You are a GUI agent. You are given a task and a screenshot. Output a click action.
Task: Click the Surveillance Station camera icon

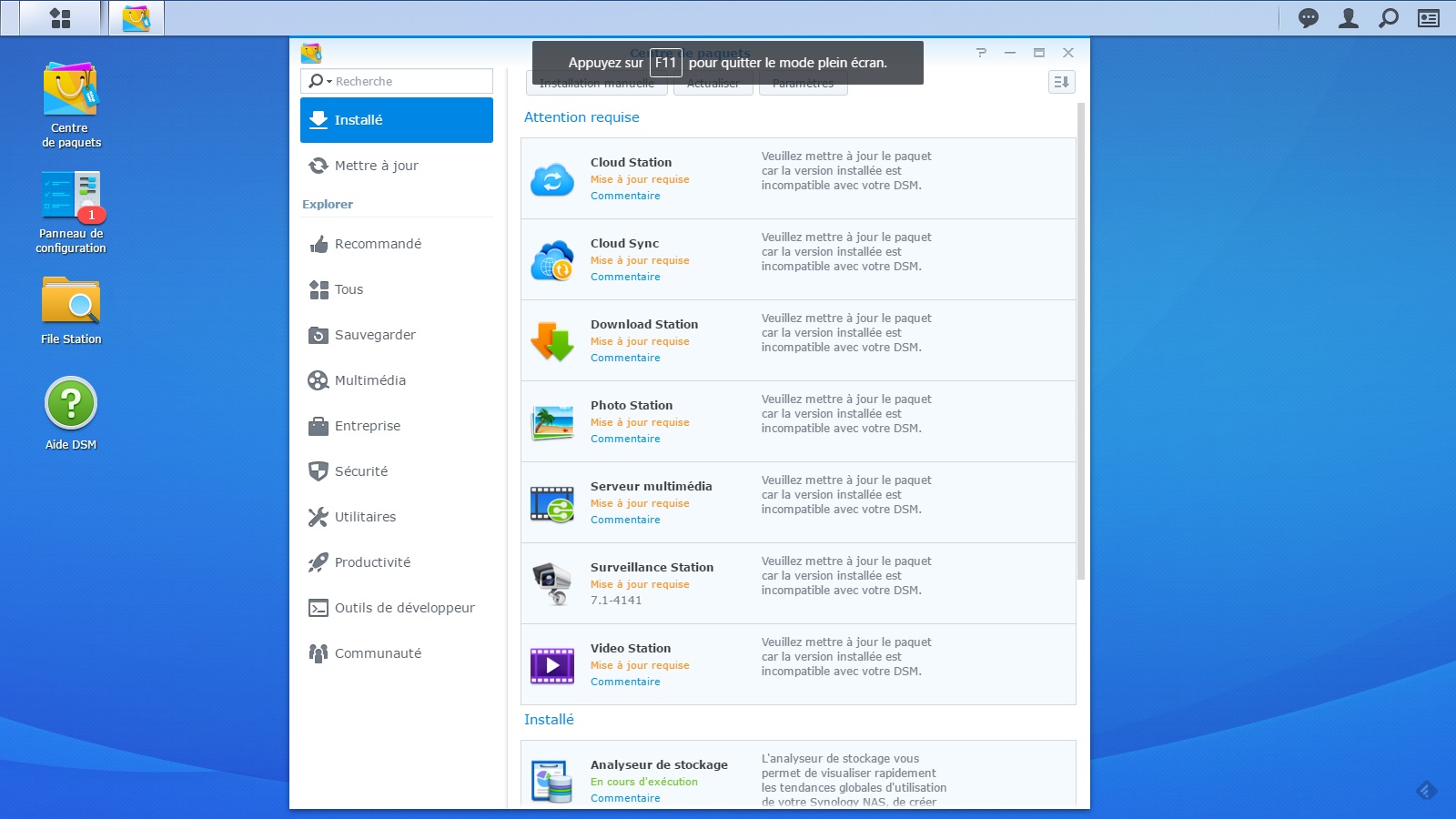coord(552,584)
